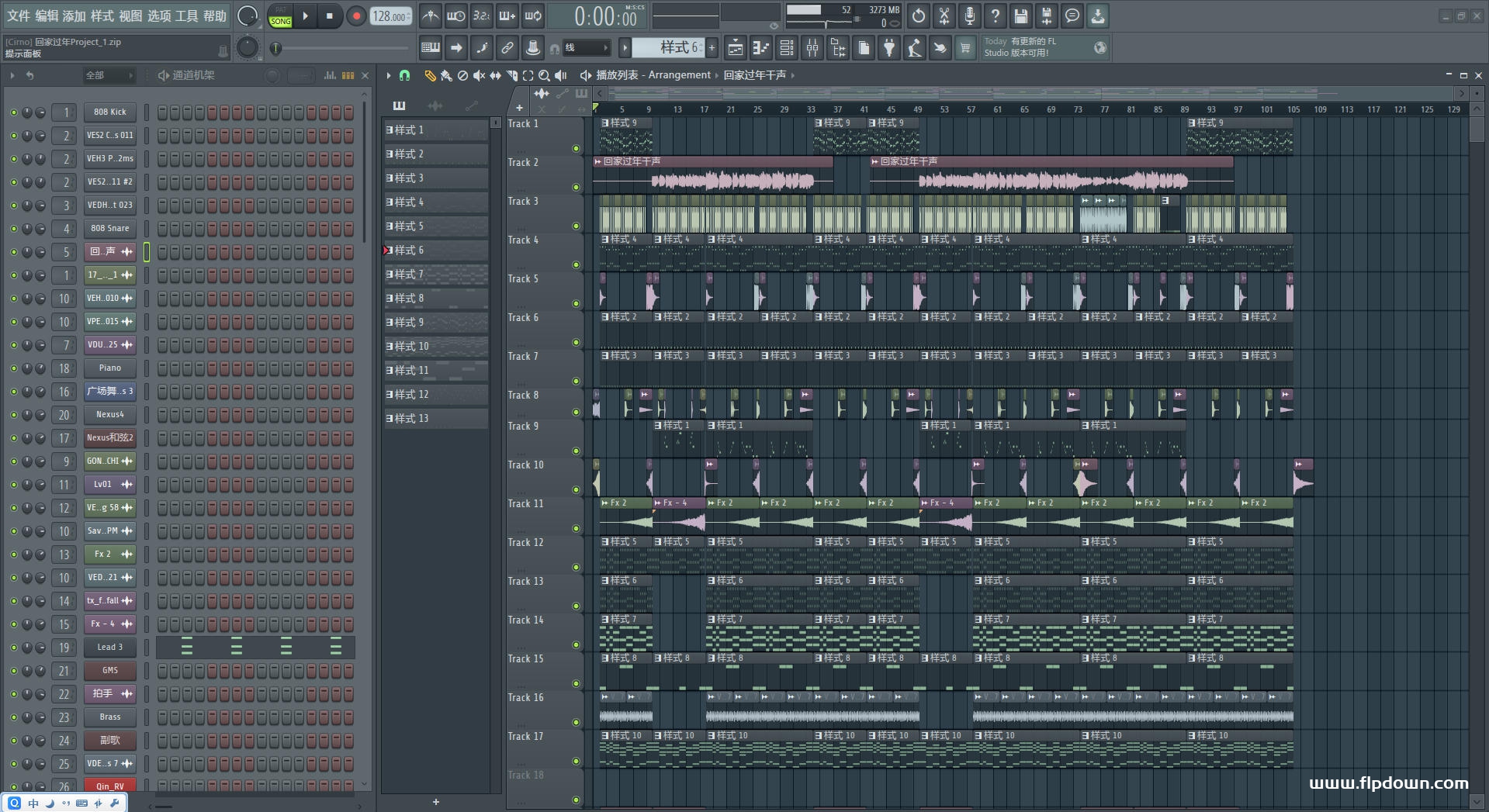1489x812 pixels.
Task: Open the piano roll view
Action: click(760, 48)
